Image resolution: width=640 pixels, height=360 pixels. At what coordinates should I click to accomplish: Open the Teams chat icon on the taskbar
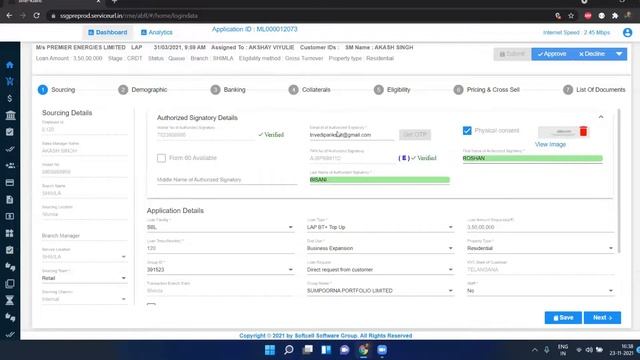coord(344,350)
